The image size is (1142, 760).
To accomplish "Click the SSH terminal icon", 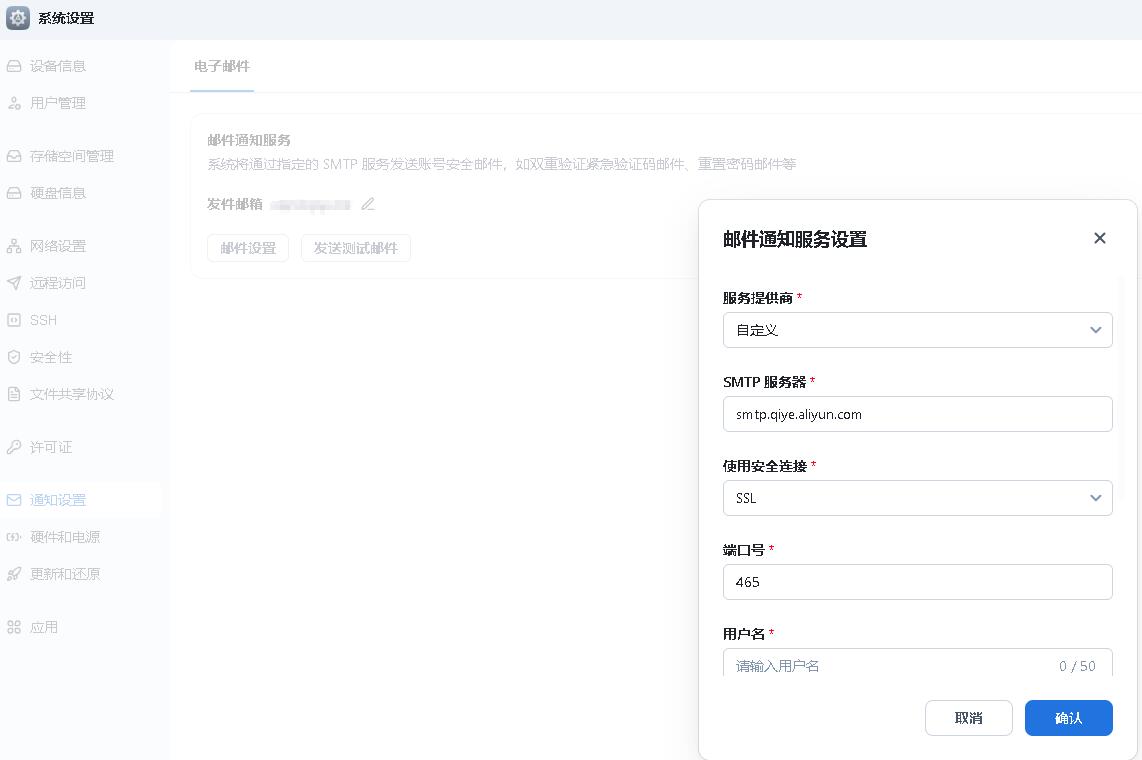I will pyautogui.click(x=14, y=320).
